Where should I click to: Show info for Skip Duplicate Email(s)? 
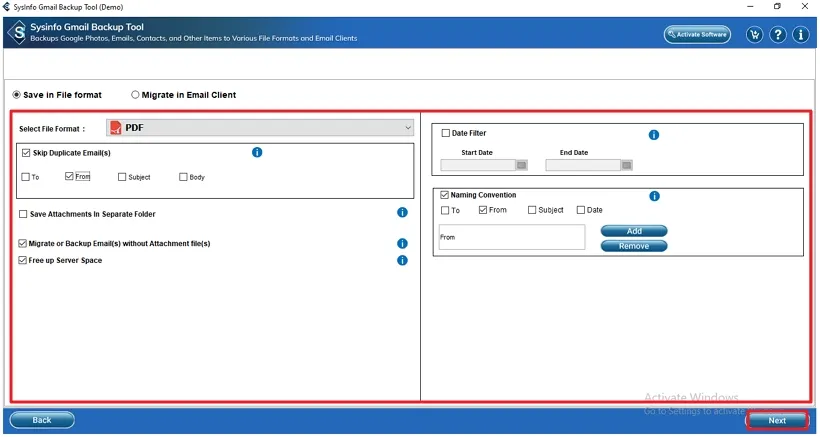(257, 153)
